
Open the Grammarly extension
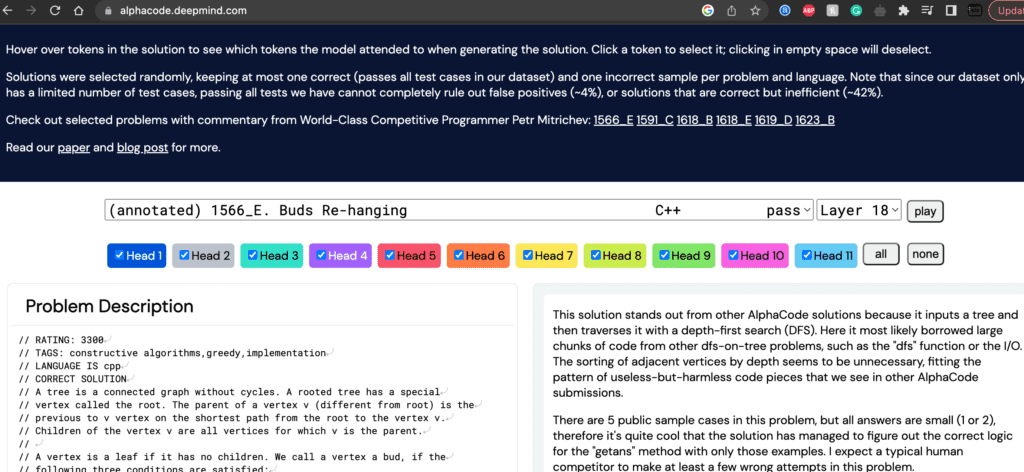pyautogui.click(x=856, y=10)
